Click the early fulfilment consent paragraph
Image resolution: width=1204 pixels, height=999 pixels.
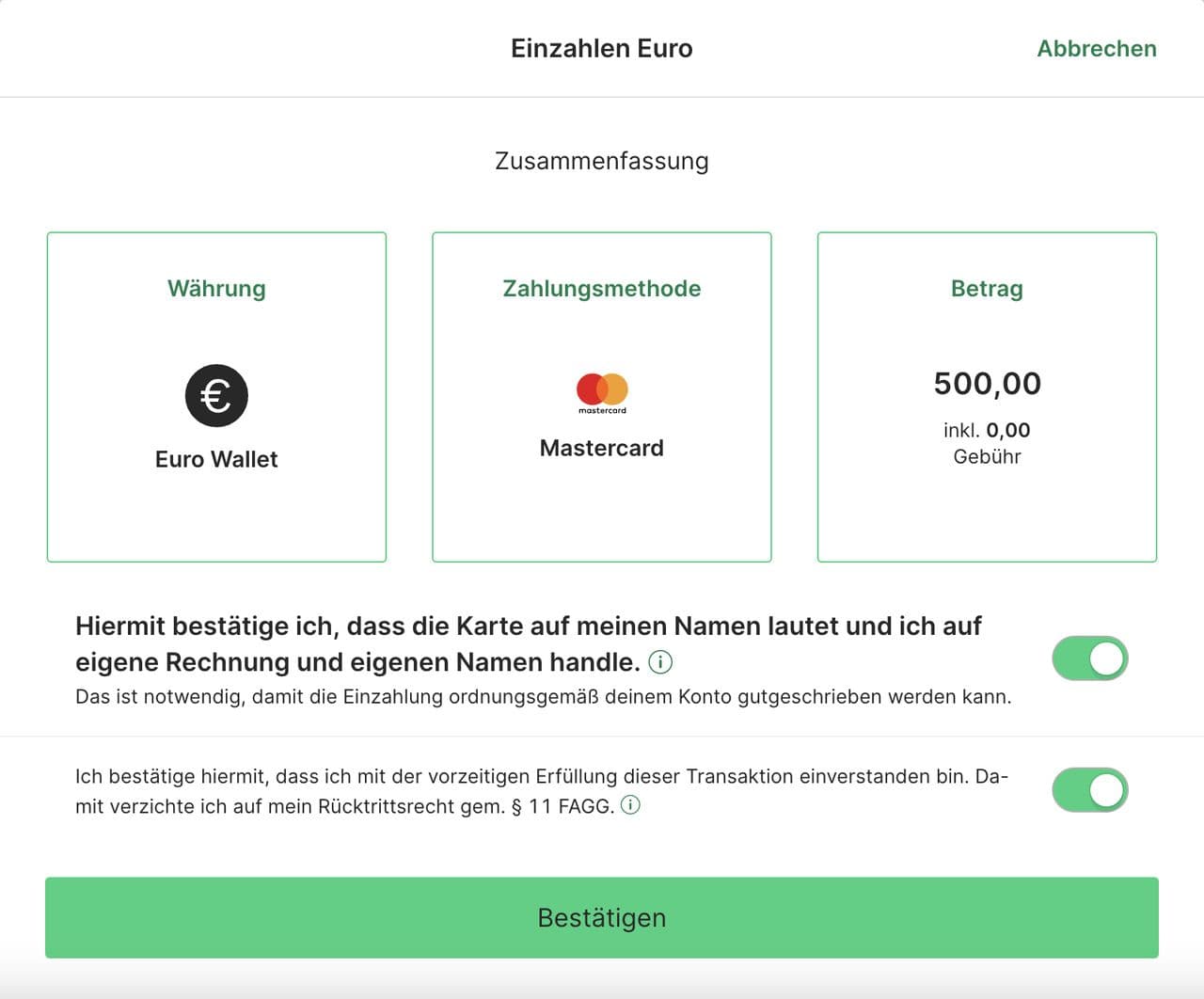coord(541,777)
